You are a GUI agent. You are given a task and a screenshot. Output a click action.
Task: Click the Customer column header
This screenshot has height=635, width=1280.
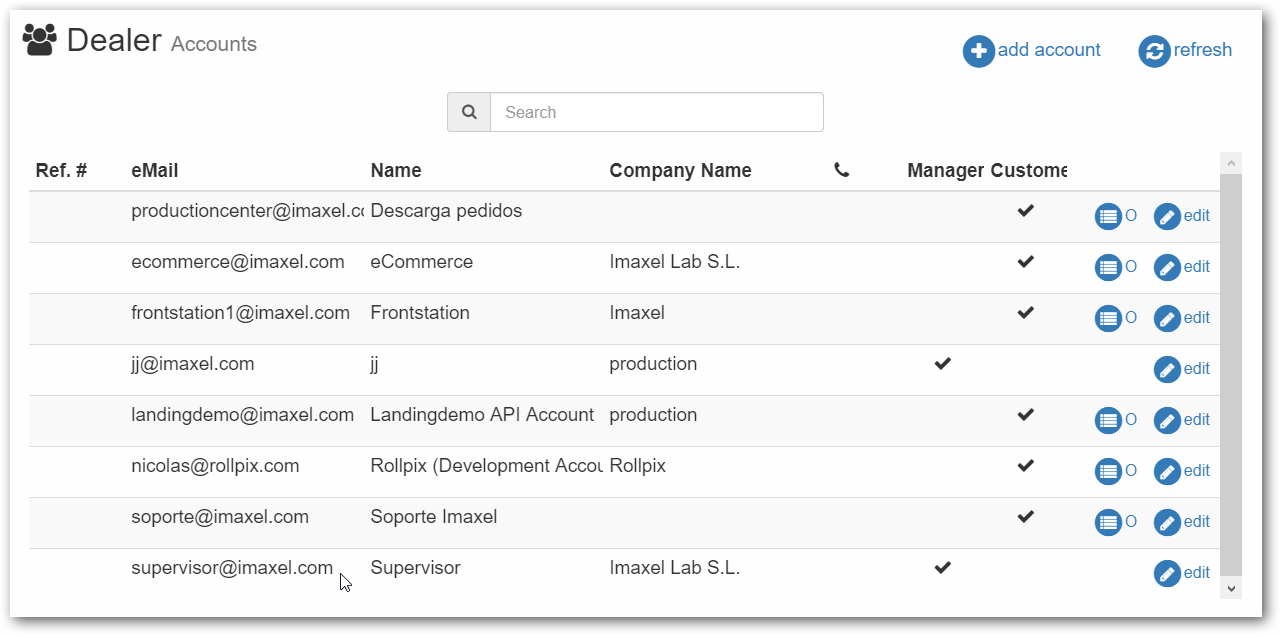1029,170
